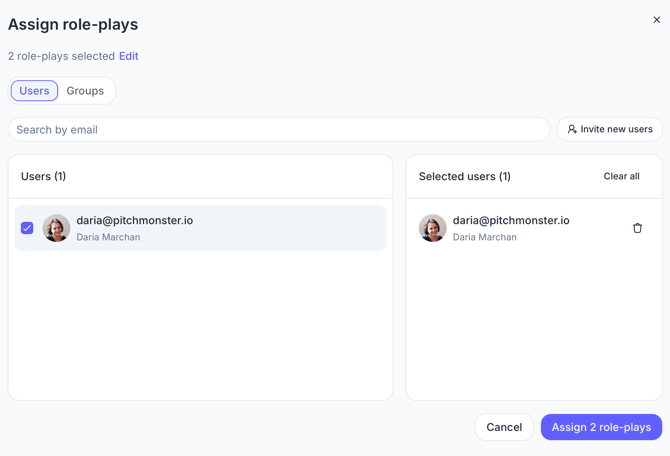The height and width of the screenshot is (456, 670).
Task: Click the Users (1) list header
Action: click(44, 177)
